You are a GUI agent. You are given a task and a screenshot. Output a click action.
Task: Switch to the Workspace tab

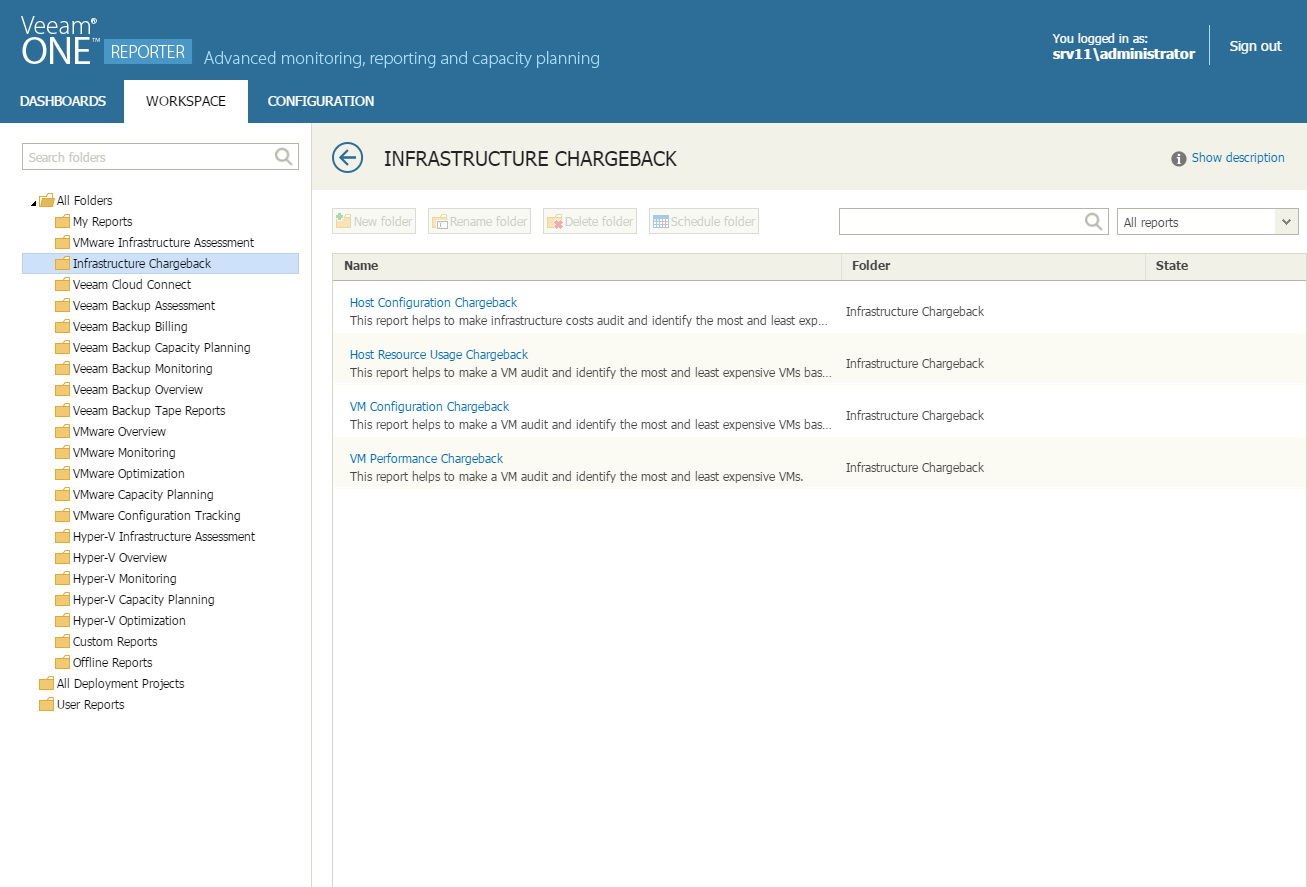coord(186,101)
